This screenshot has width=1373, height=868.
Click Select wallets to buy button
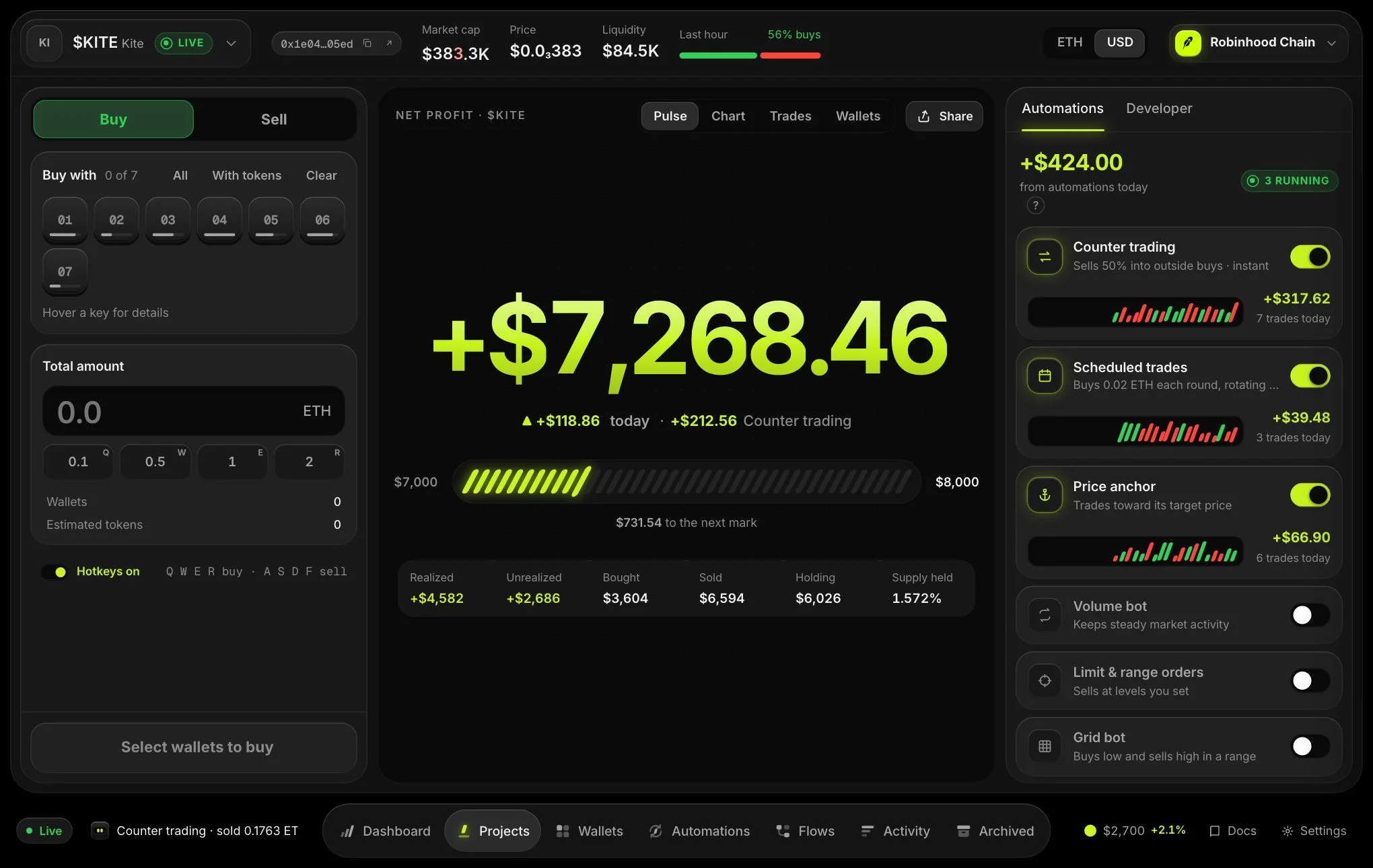coord(194,748)
